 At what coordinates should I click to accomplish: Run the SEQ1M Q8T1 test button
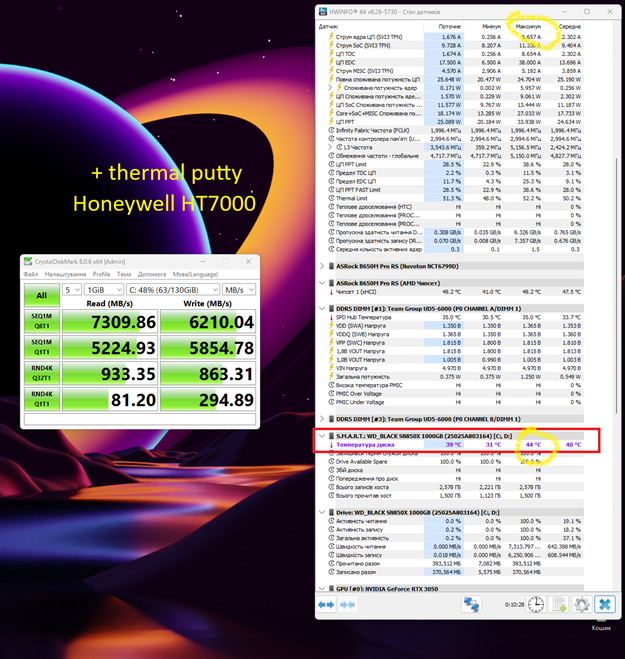[42, 321]
